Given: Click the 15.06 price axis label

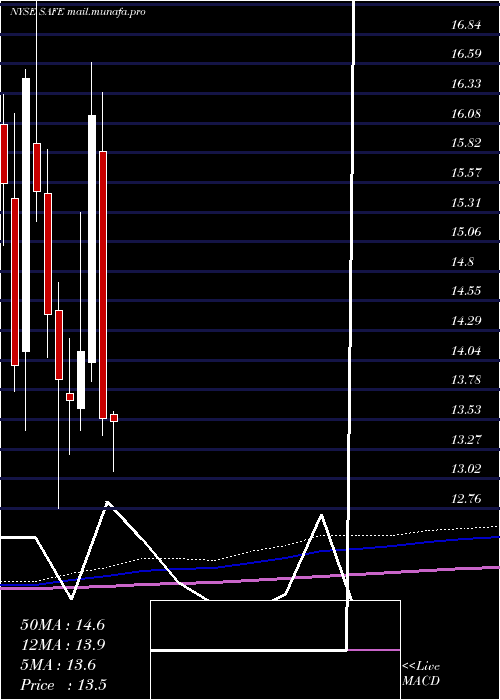Looking at the screenshot, I should point(466,232).
